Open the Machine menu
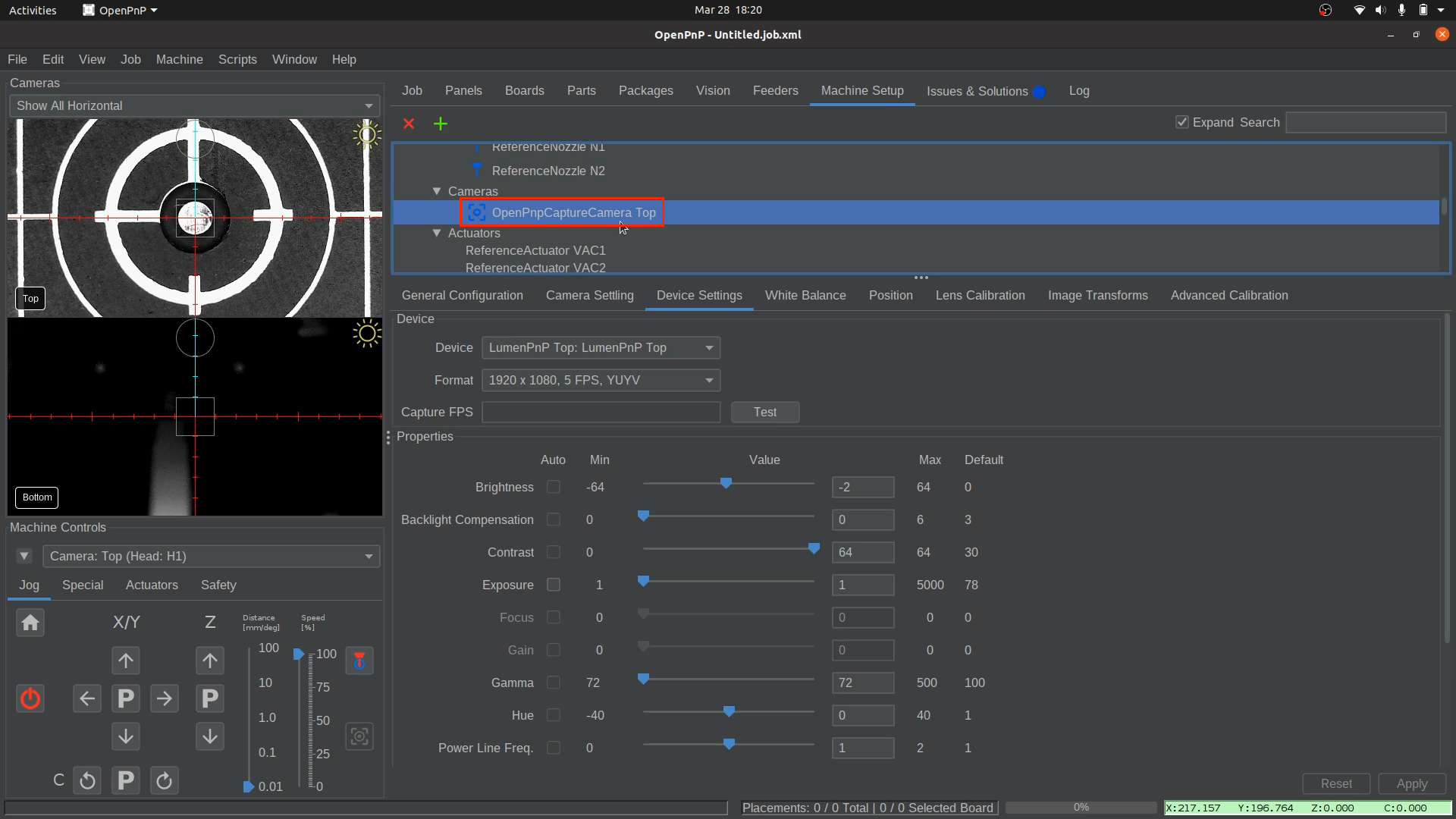This screenshot has width=1456, height=819. [179, 59]
